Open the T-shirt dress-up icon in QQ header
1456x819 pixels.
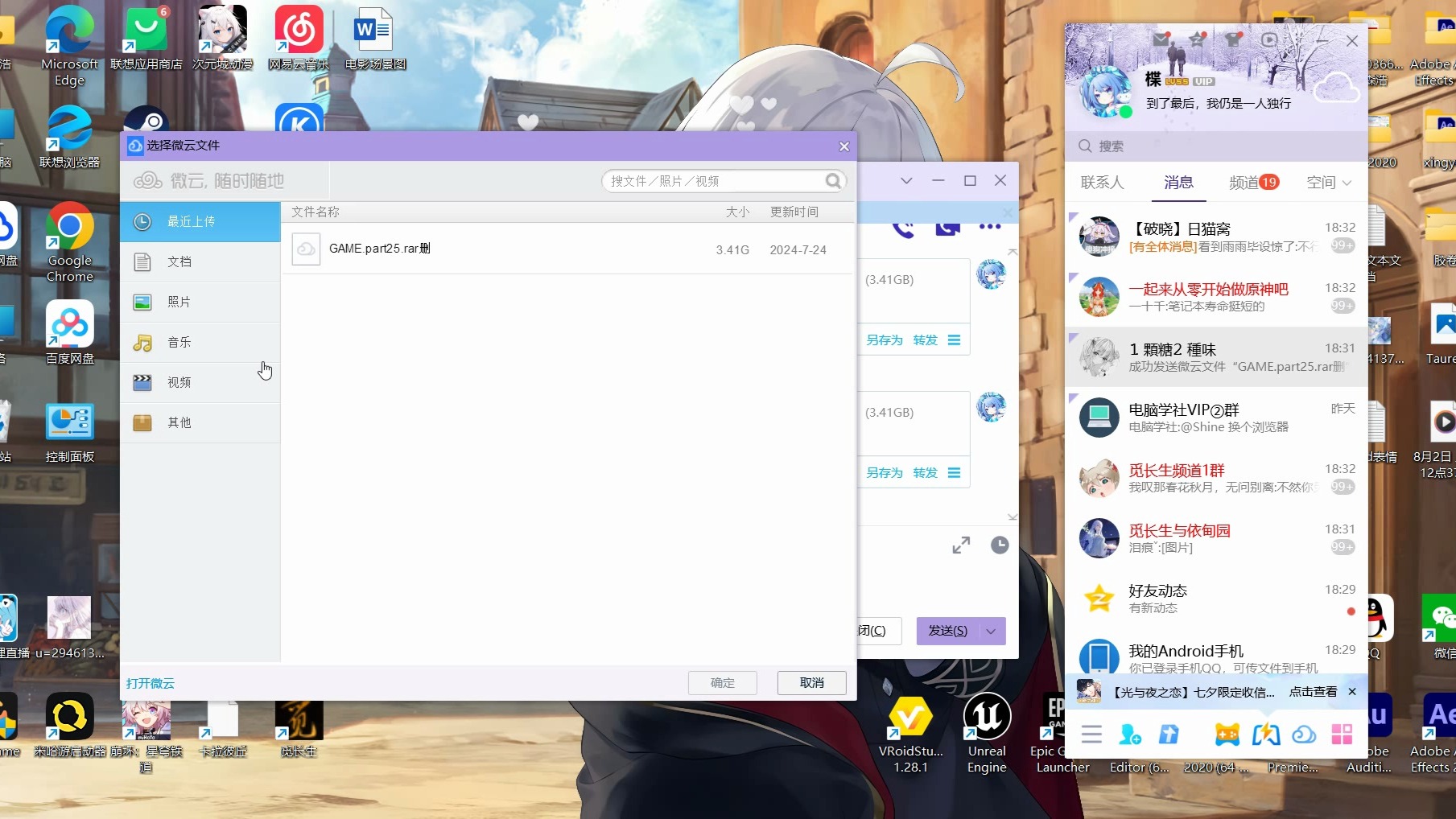1232,39
